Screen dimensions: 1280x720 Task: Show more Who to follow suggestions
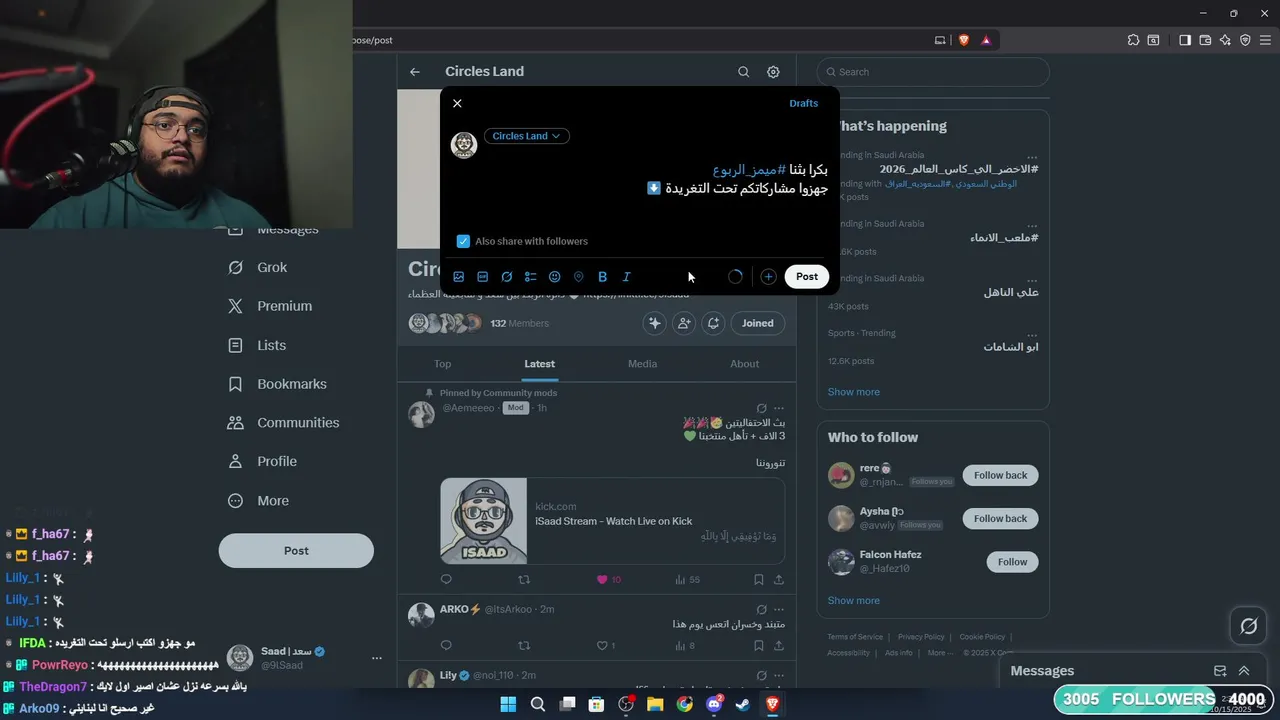854,601
